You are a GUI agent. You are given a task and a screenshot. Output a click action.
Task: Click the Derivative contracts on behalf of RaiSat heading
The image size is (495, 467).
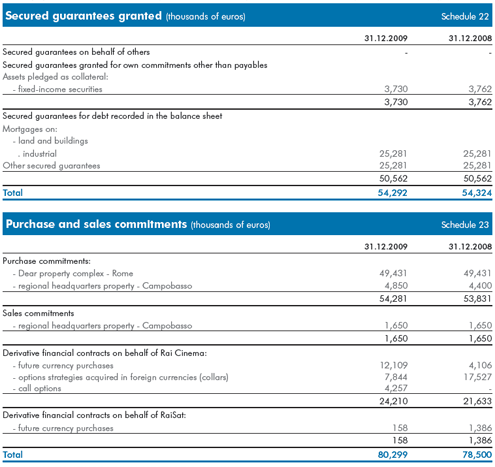(94, 415)
